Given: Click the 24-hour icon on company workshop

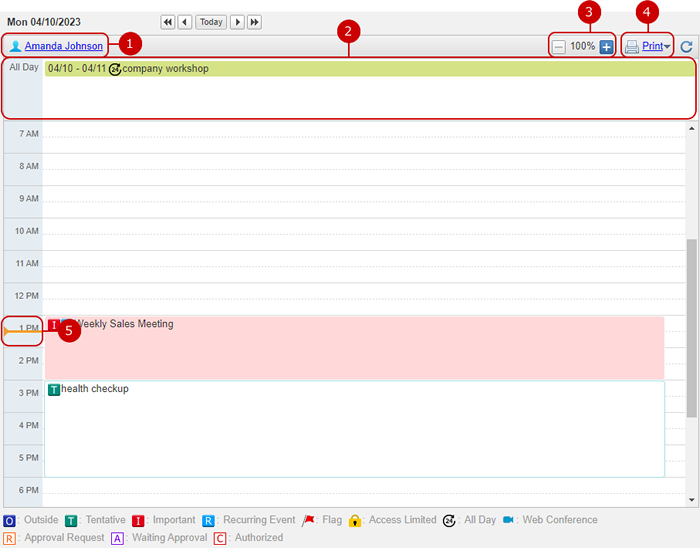Looking at the screenshot, I should click(115, 69).
